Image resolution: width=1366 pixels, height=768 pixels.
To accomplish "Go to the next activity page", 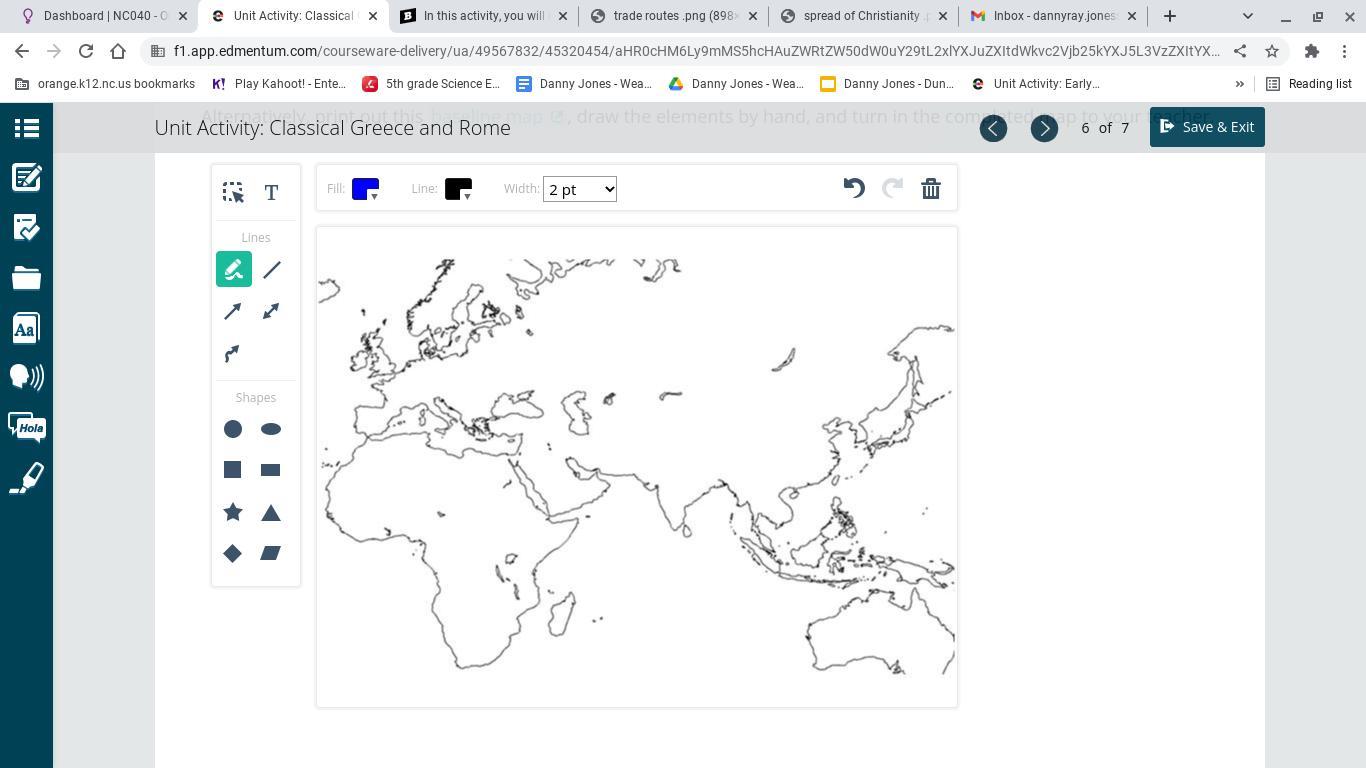I will (1044, 128).
